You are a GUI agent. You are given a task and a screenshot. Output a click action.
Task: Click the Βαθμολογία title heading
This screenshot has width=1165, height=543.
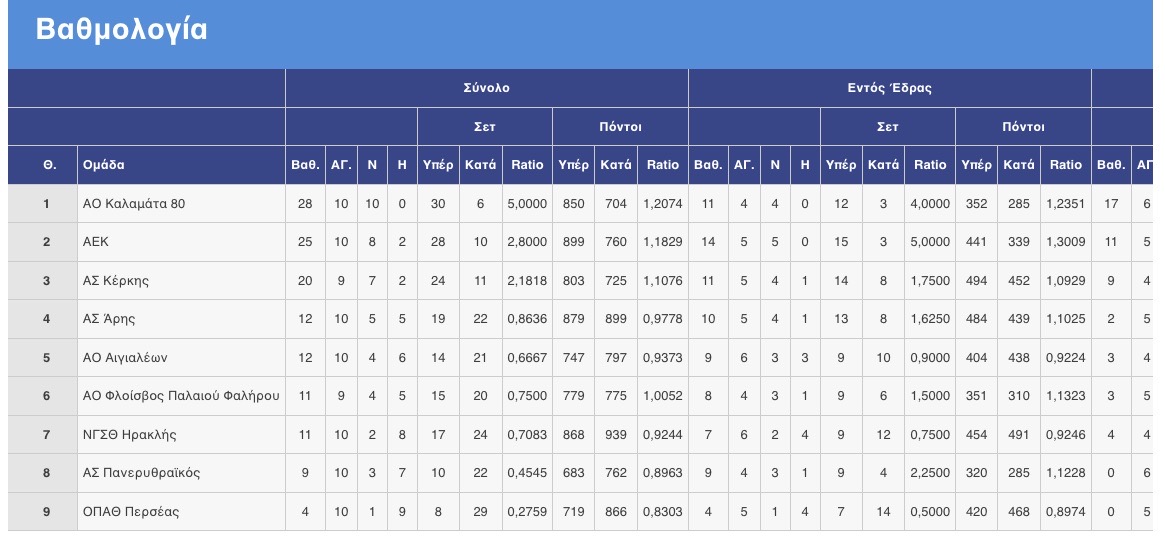click(x=121, y=30)
